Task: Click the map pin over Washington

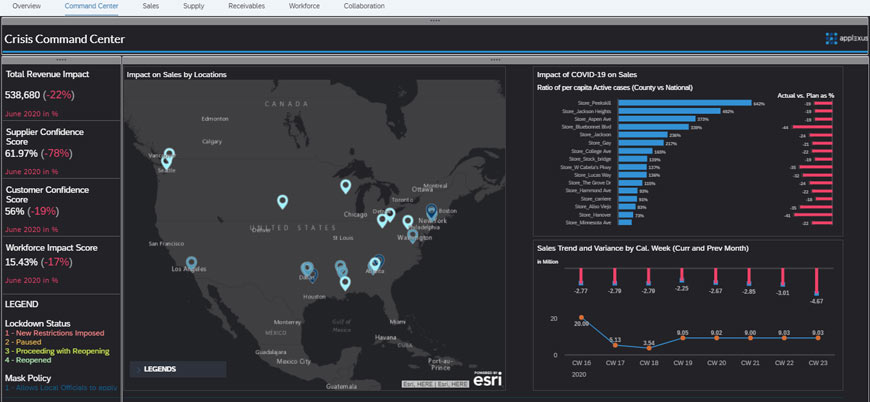Action: [413, 236]
